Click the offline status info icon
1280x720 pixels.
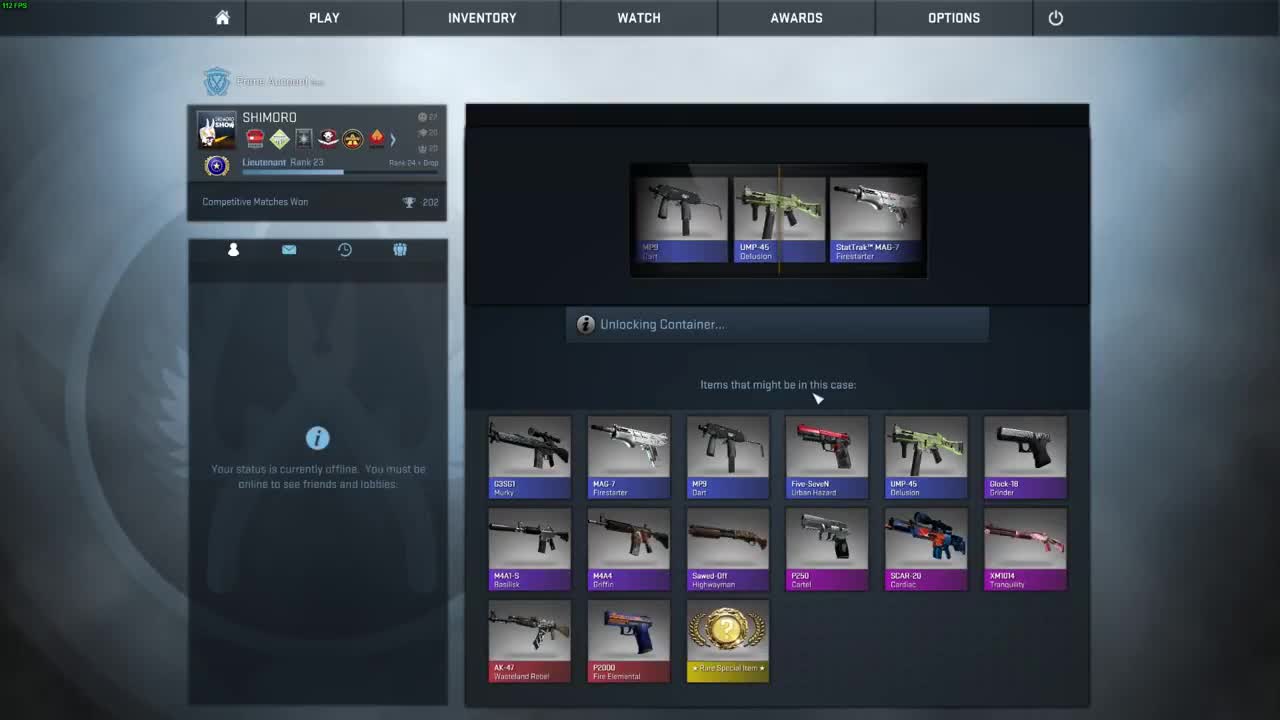318,438
